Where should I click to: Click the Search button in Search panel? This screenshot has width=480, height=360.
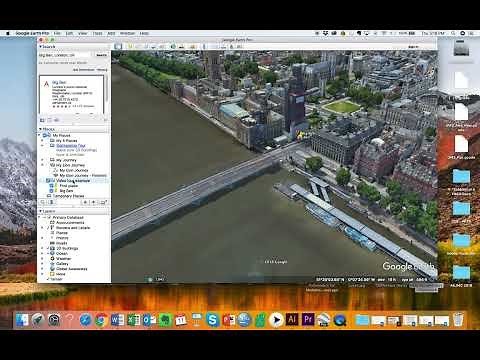click(101, 55)
